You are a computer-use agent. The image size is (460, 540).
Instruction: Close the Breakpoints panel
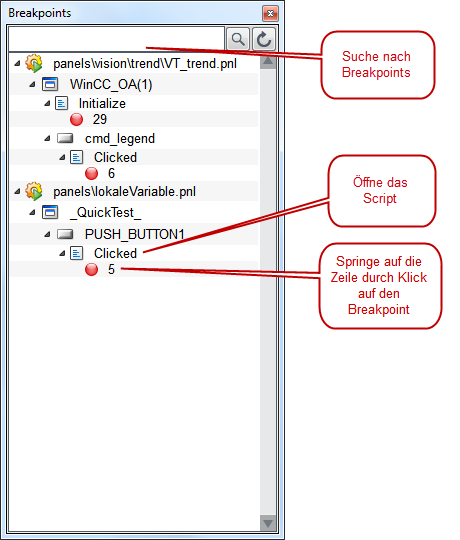tap(270, 13)
